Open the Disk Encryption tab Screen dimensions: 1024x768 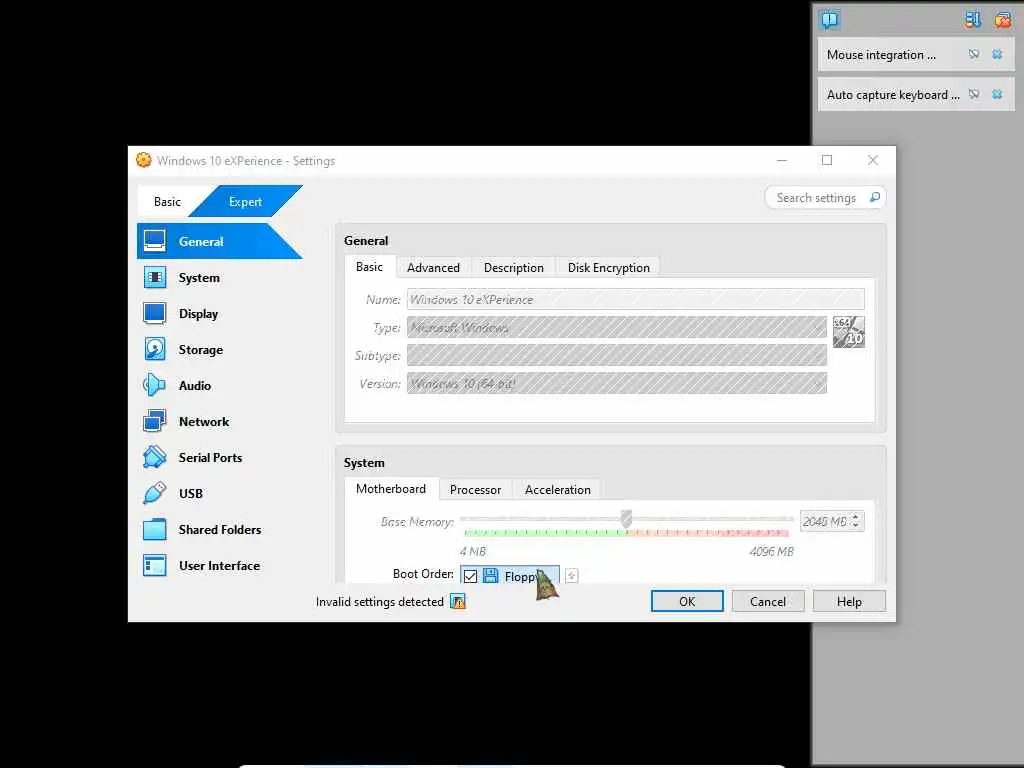pos(609,268)
